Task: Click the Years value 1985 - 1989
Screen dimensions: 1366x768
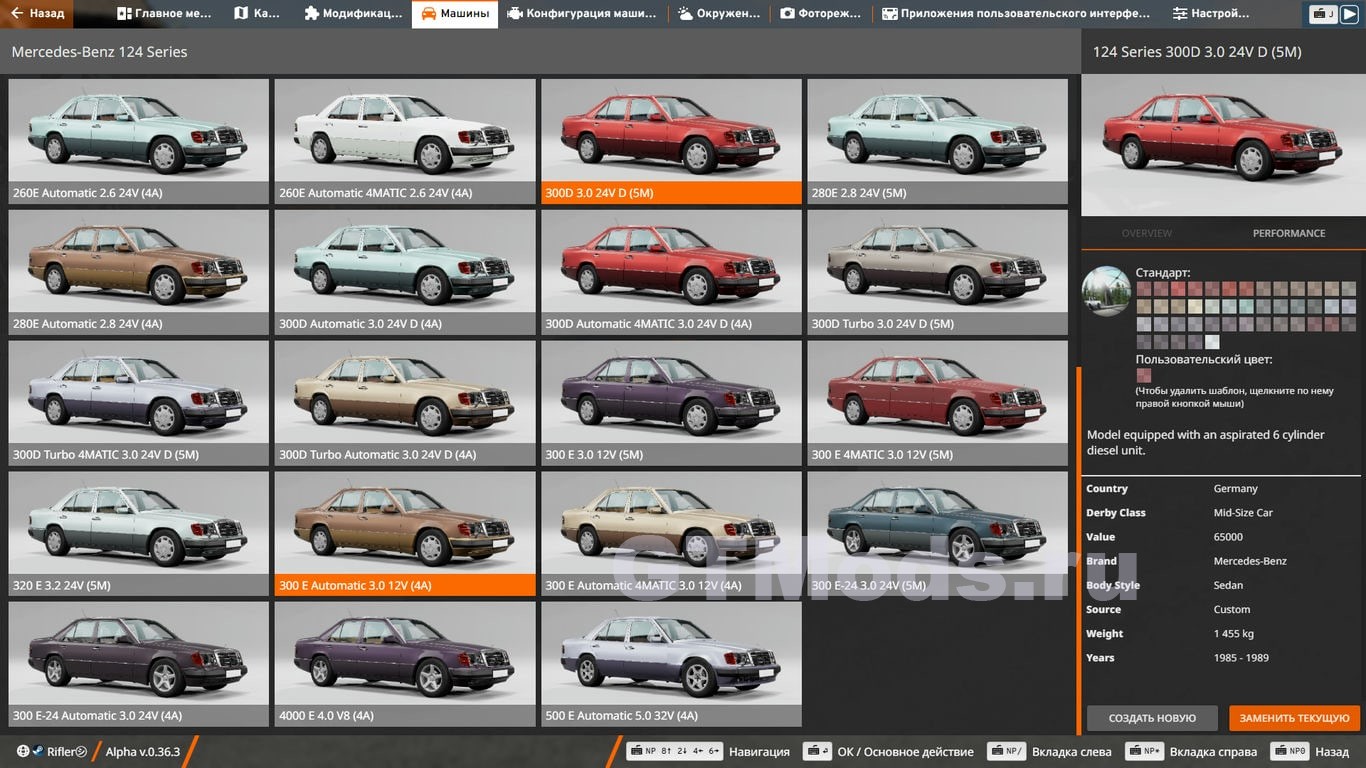Action: tap(1241, 657)
